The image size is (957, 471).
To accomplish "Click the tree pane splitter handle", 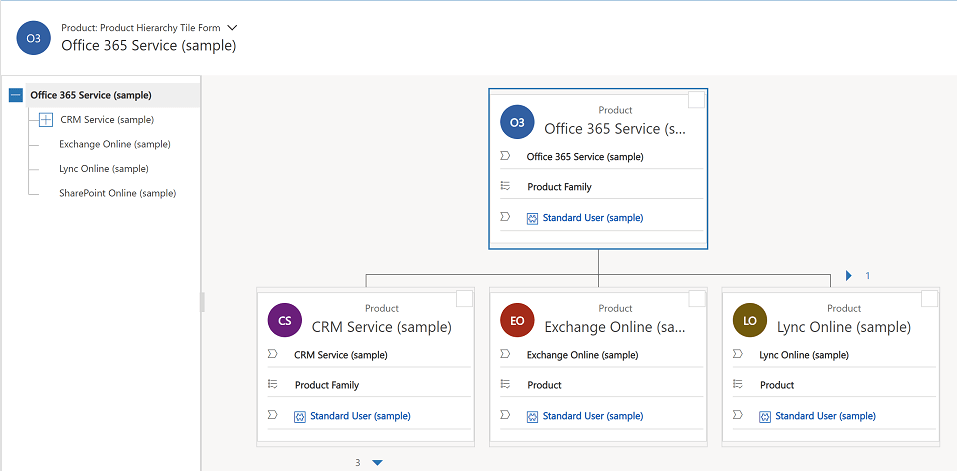I will click(x=202, y=301).
